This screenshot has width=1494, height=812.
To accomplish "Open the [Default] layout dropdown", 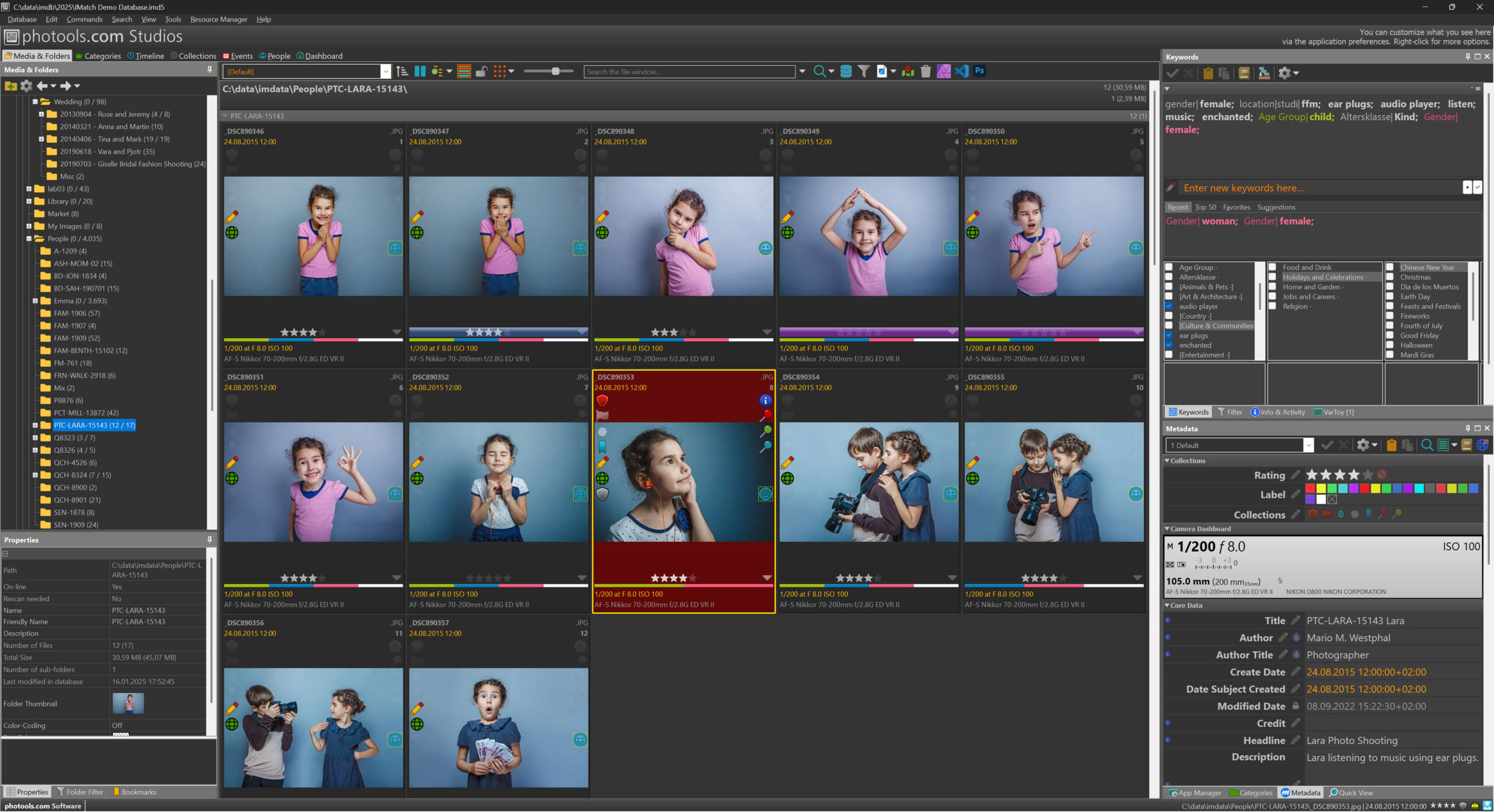I will [385, 71].
